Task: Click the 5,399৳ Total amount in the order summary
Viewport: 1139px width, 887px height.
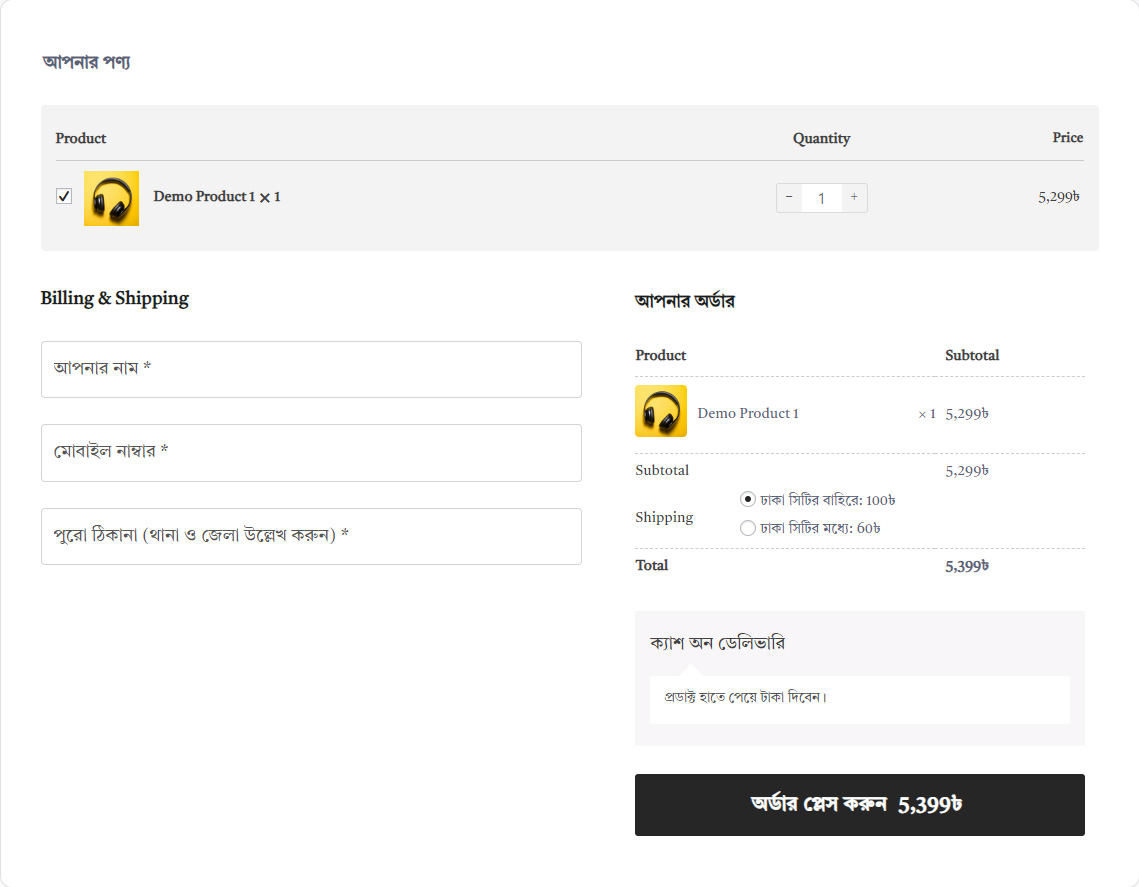Action: tap(966, 566)
